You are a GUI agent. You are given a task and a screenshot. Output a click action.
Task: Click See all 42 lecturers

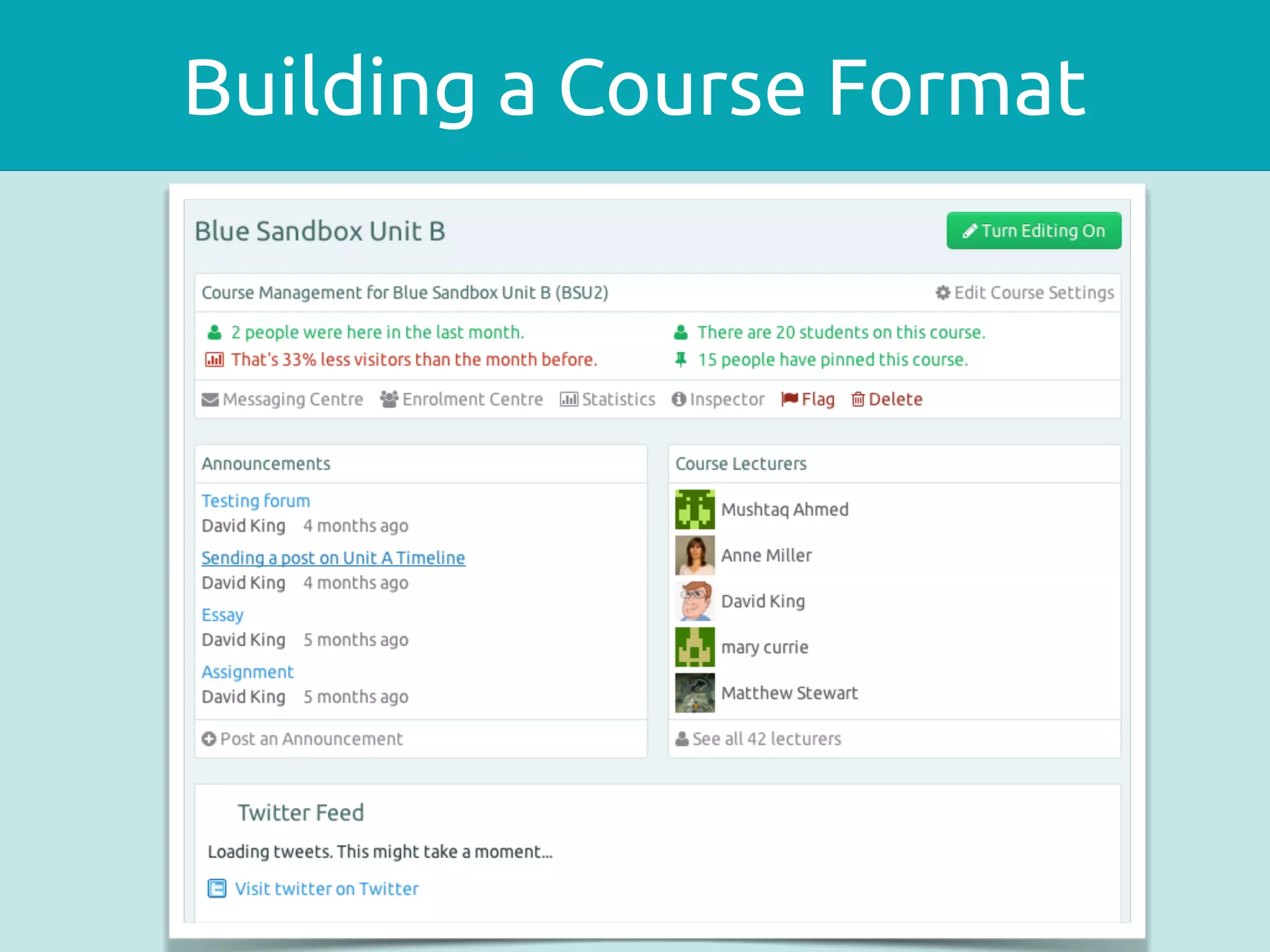pyautogui.click(x=766, y=739)
